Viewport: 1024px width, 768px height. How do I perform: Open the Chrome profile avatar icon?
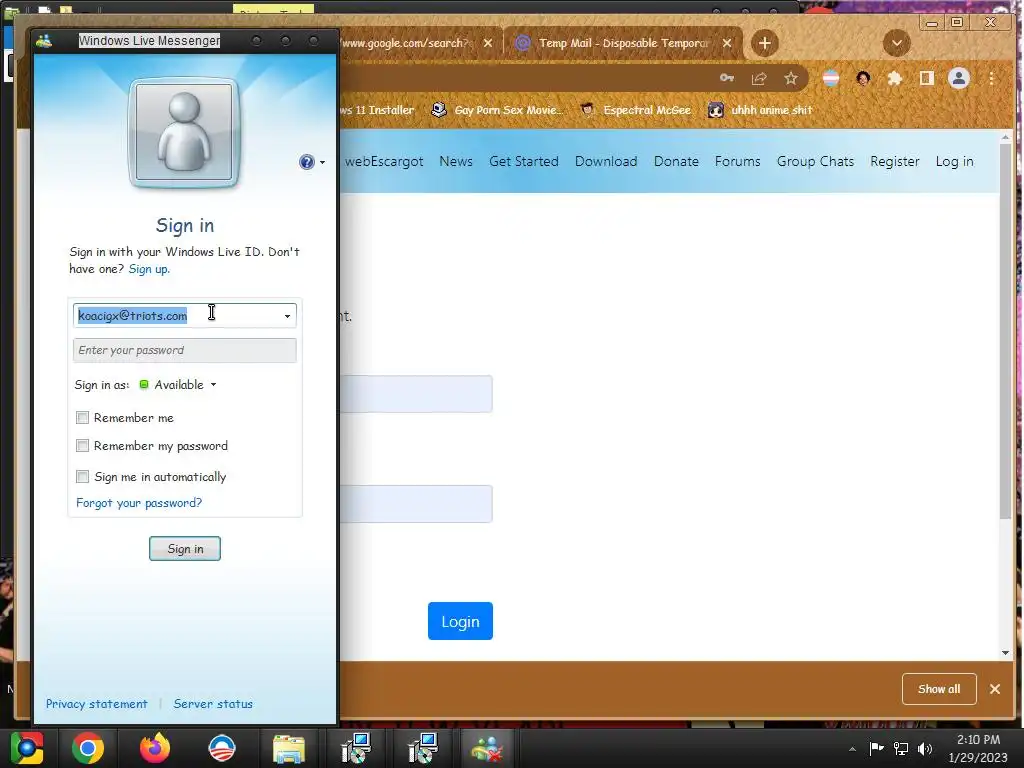pos(959,78)
